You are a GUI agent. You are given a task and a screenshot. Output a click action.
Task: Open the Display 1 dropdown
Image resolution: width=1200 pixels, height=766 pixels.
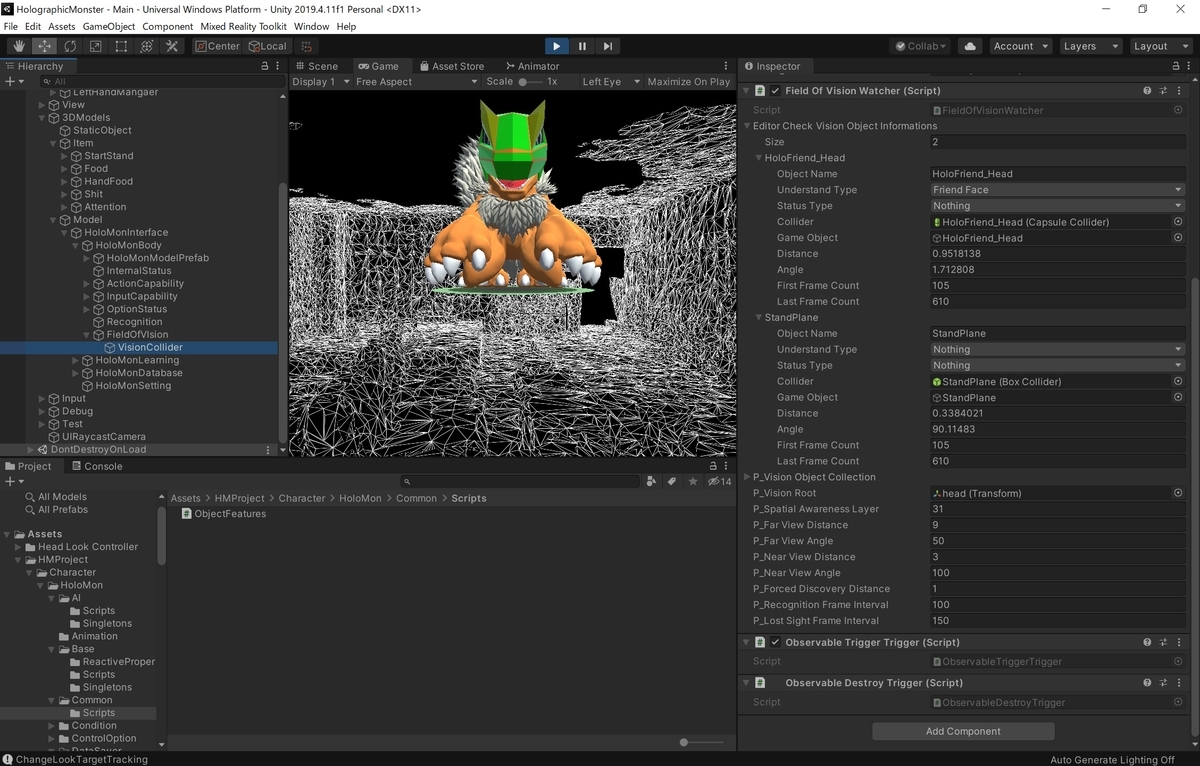click(320, 82)
